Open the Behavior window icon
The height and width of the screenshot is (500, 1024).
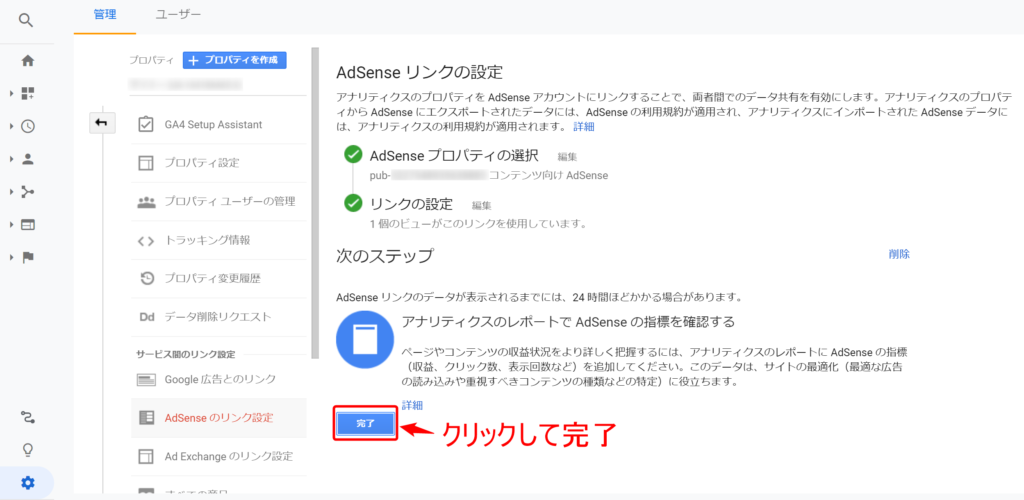(x=27, y=225)
